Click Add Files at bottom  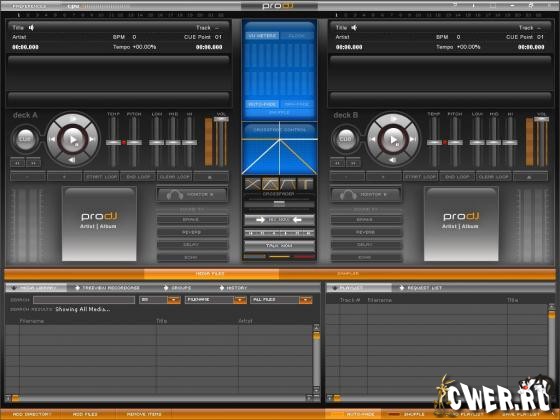coord(85,414)
